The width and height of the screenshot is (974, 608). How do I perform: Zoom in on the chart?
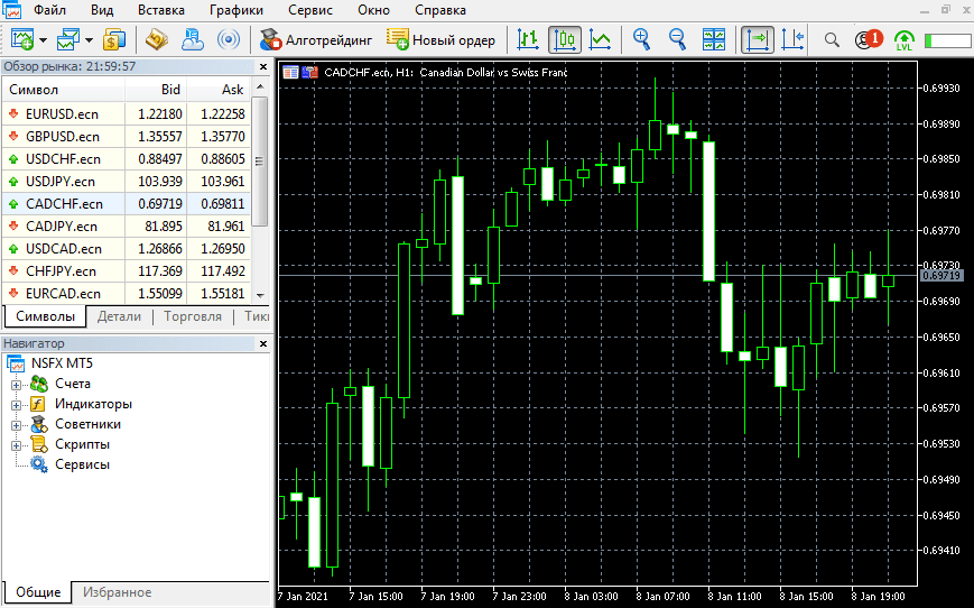coord(641,40)
